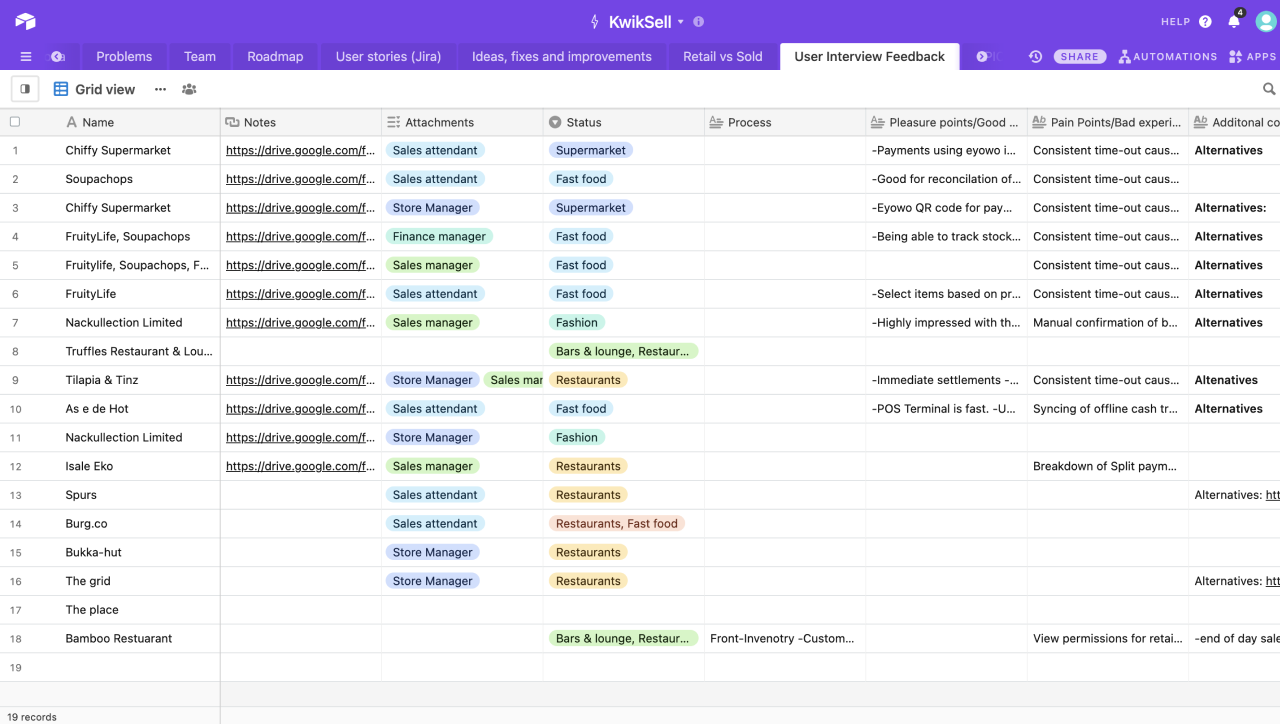This screenshot has height=724, width=1280.
Task: Open the Automations panel
Action: [1168, 56]
